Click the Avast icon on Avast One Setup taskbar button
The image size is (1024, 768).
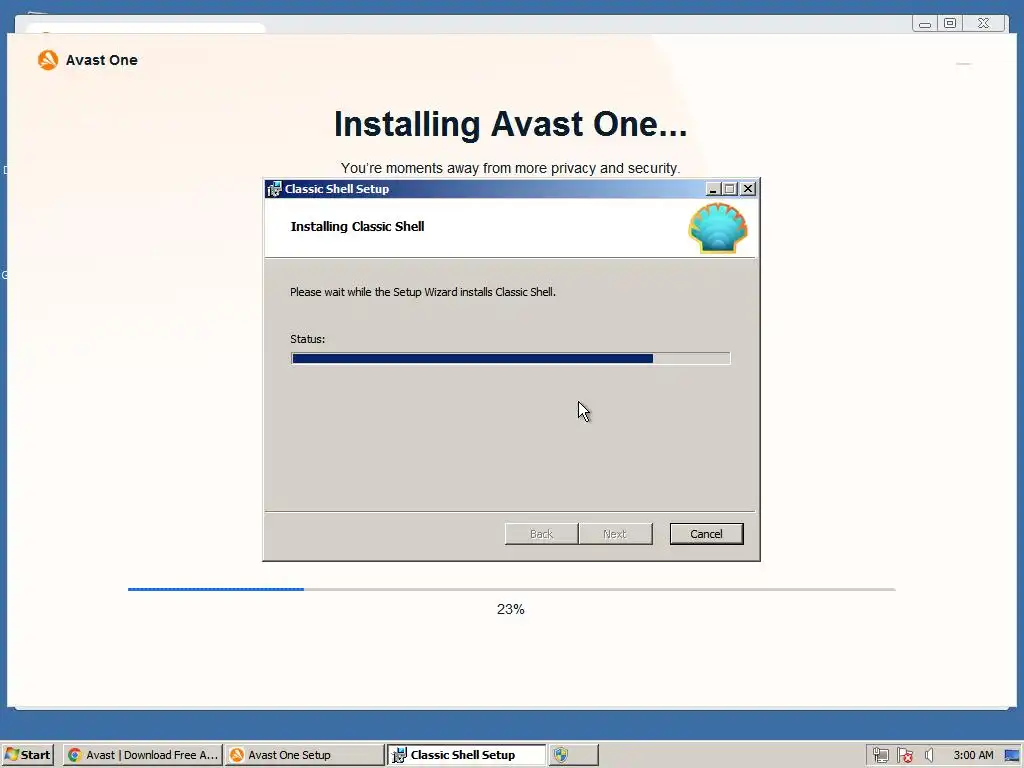(x=237, y=755)
